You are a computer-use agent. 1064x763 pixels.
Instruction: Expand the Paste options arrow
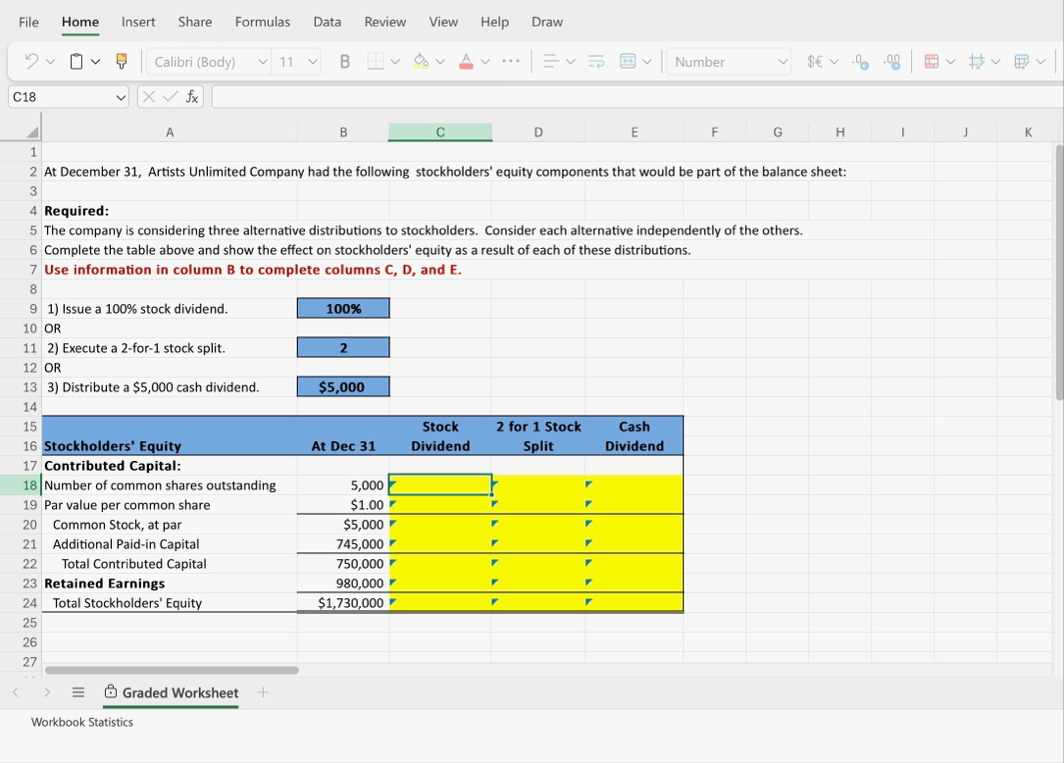pyautogui.click(x=96, y=62)
